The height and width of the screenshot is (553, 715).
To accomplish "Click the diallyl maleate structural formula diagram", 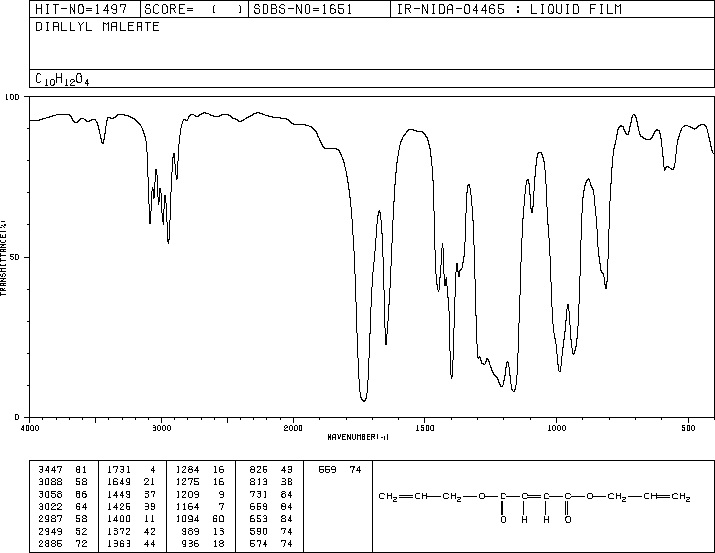I will [x=534, y=507].
